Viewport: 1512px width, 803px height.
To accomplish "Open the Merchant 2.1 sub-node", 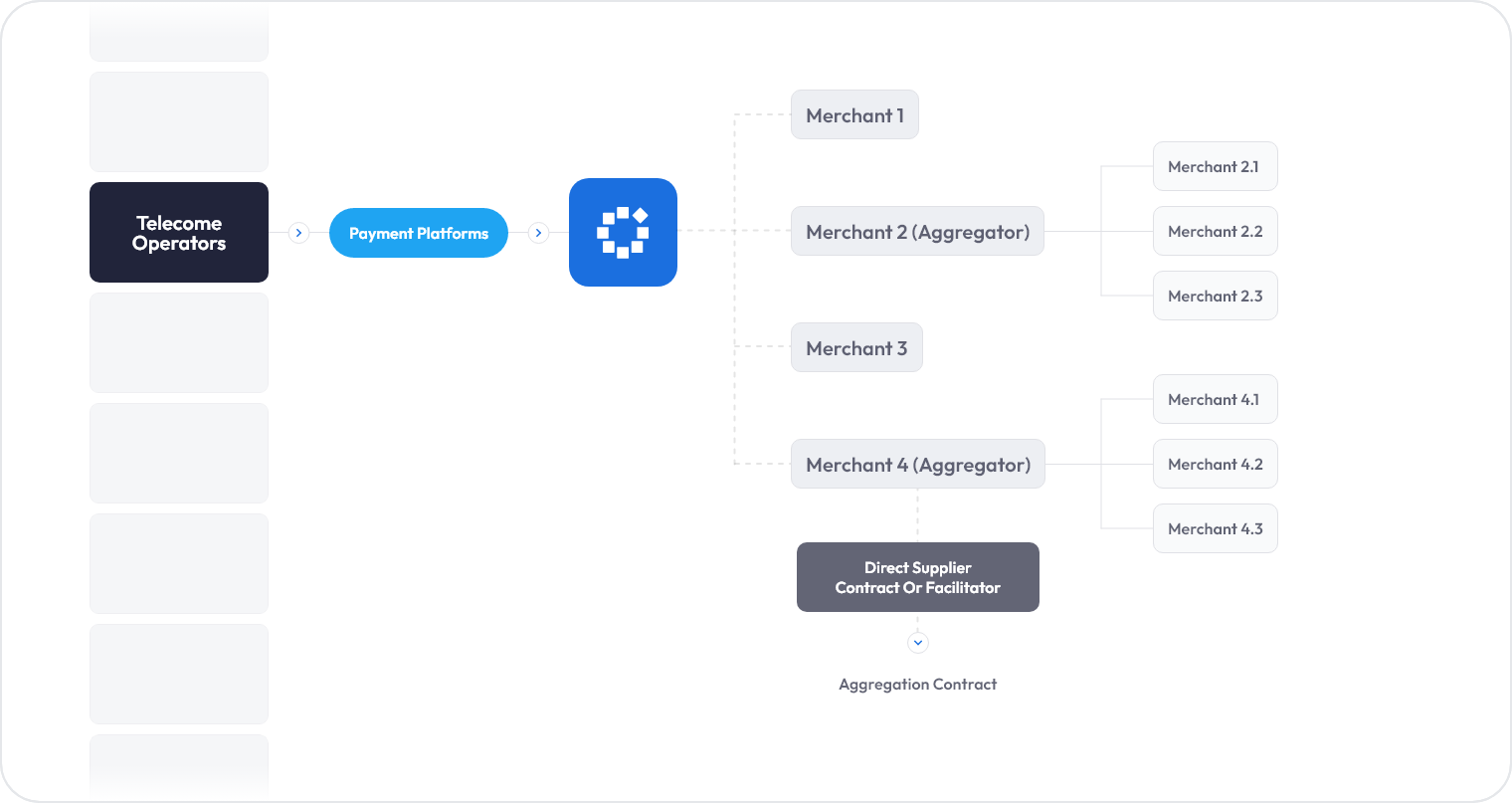I will coord(1215,167).
